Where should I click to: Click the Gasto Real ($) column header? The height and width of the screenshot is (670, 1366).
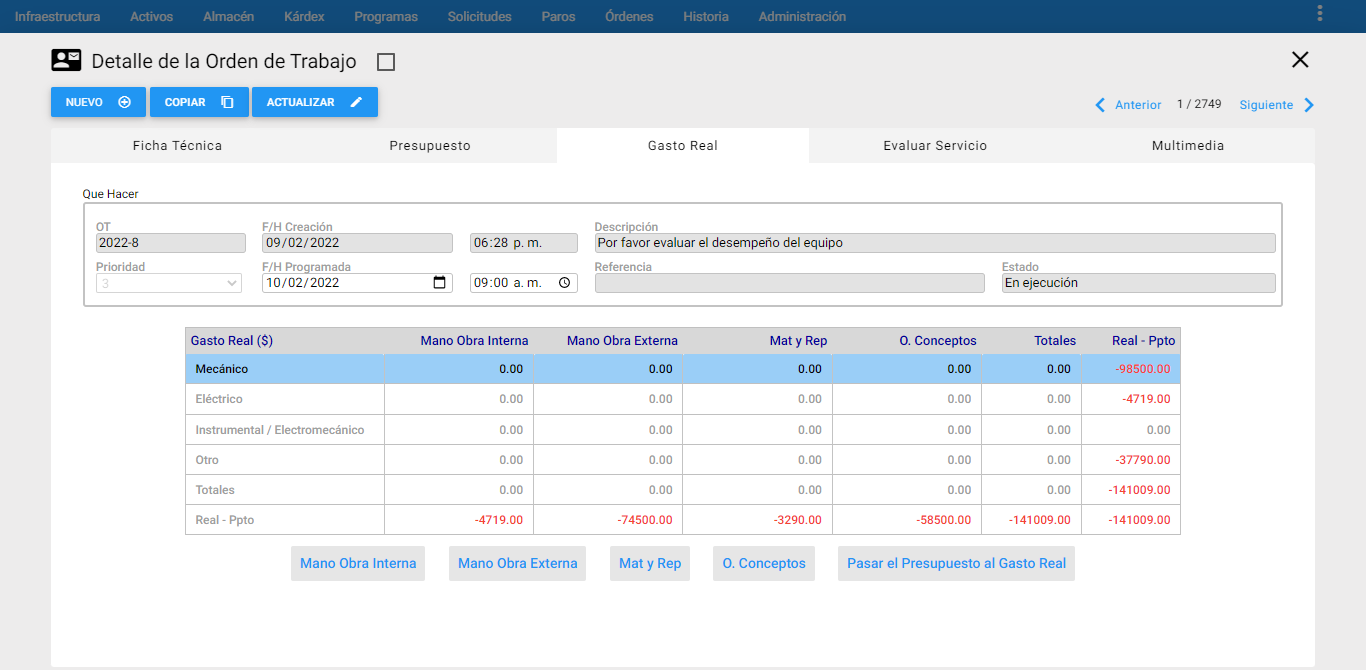click(231, 341)
